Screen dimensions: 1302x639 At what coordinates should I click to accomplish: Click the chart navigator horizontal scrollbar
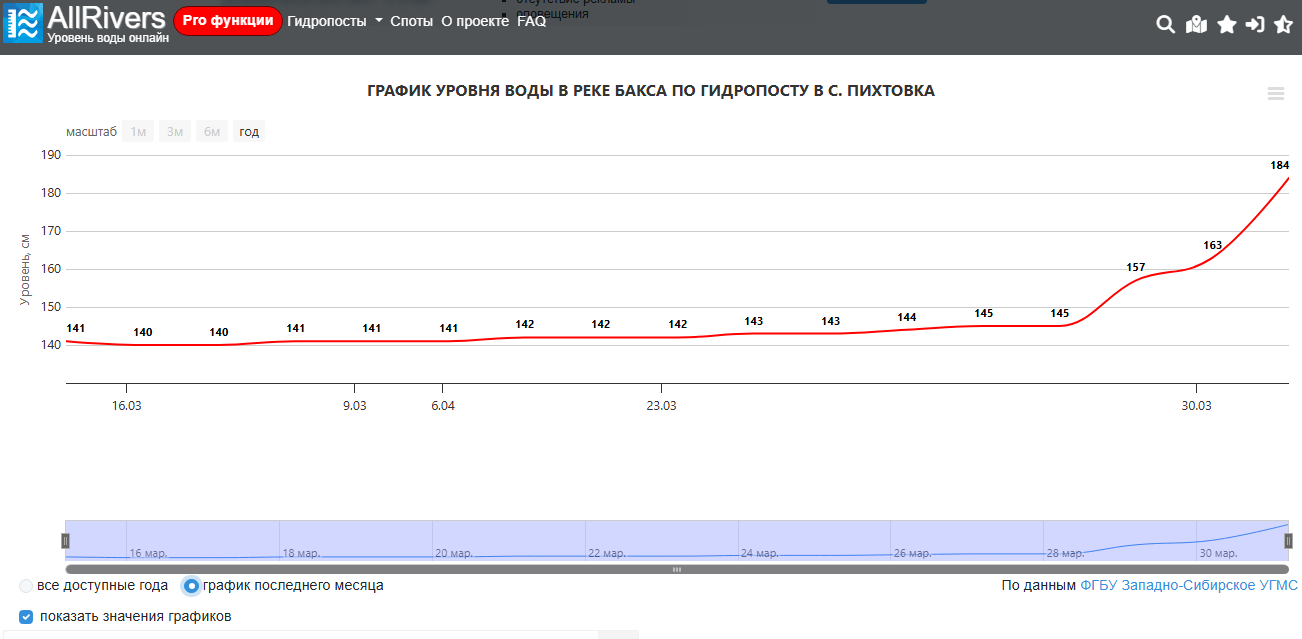(676, 569)
